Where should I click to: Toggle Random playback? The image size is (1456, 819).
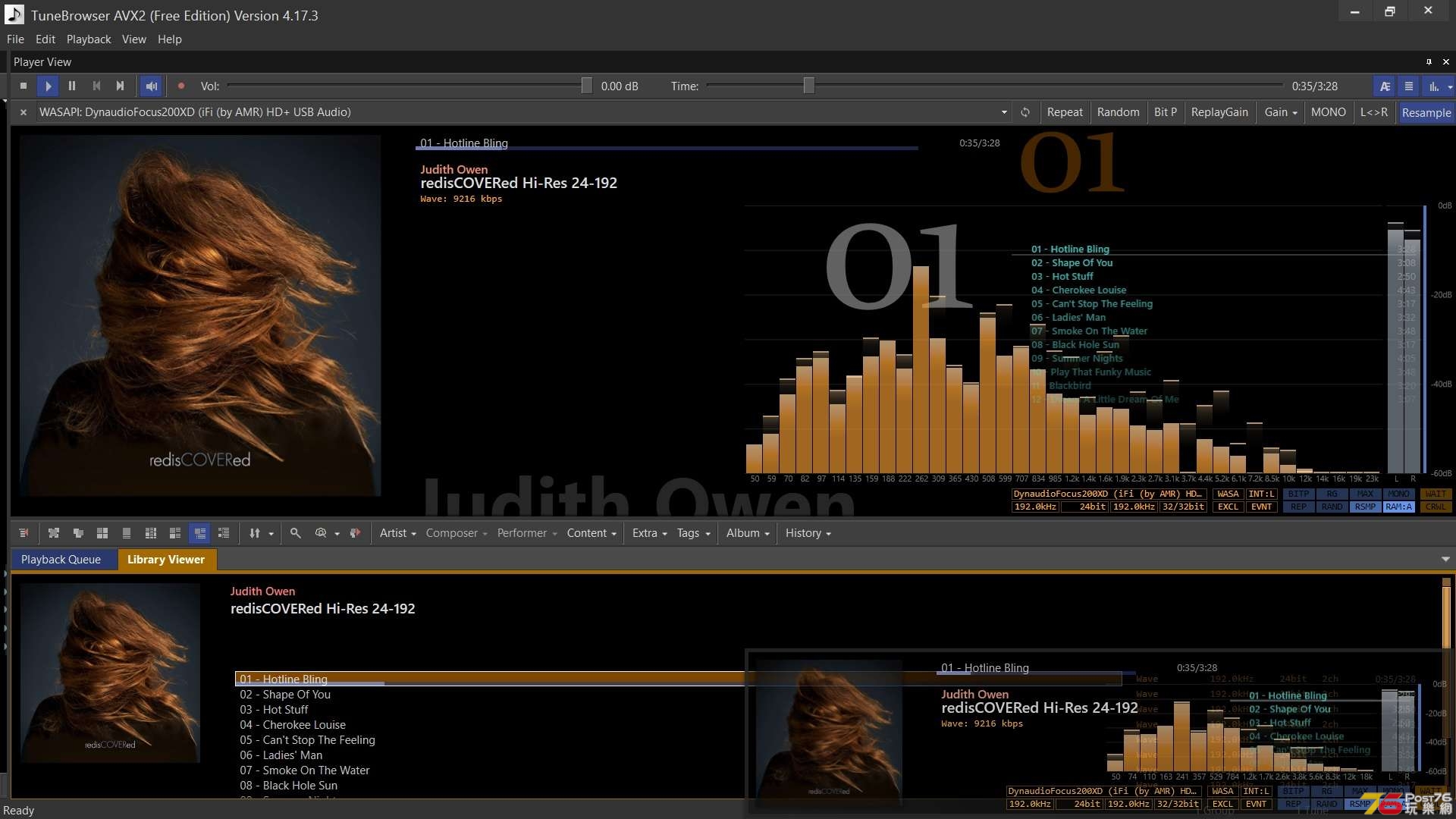pos(1118,112)
